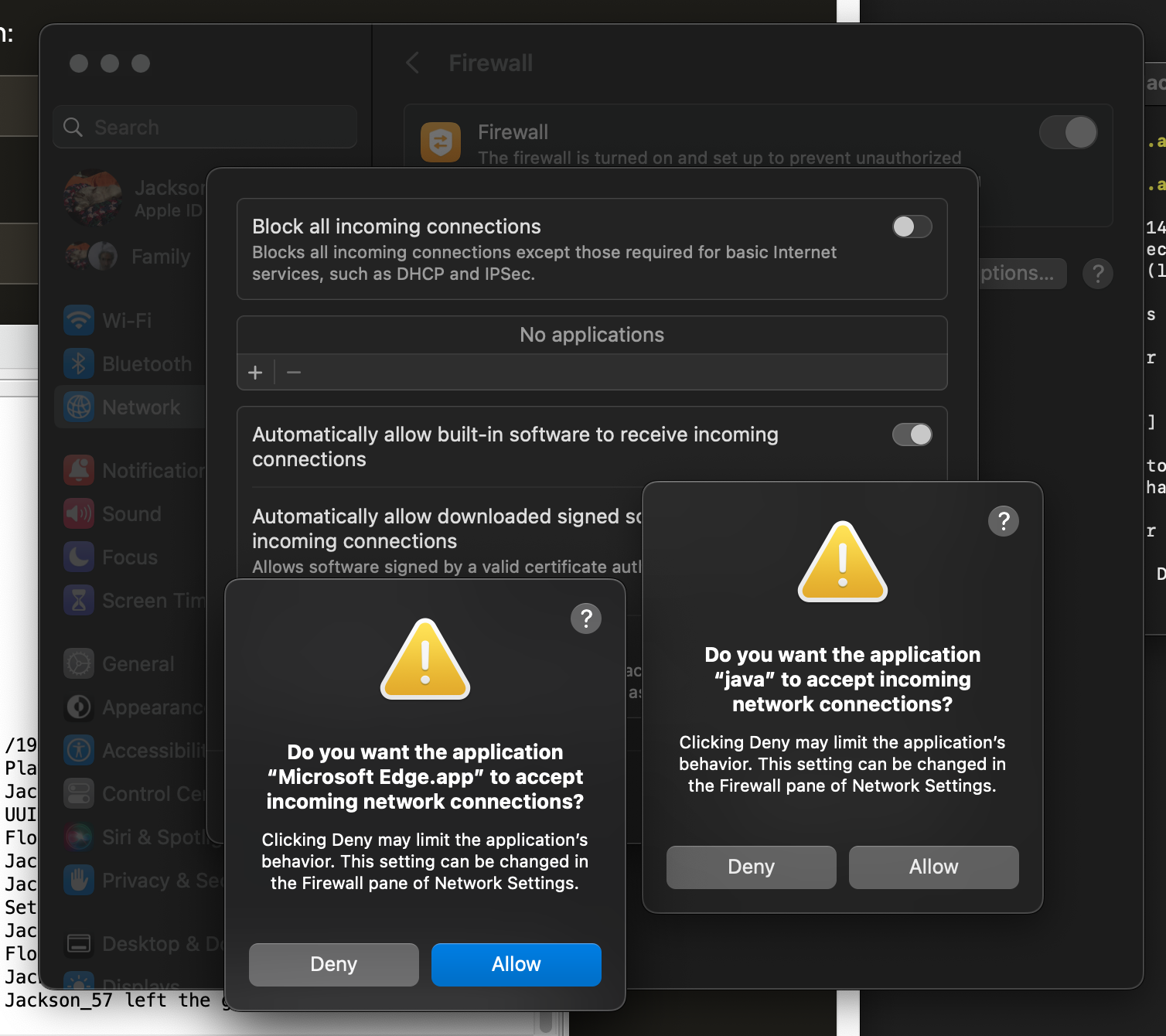Go back using the Firewall back chevron
Viewport: 1166px width, 1036px height.
(413, 63)
